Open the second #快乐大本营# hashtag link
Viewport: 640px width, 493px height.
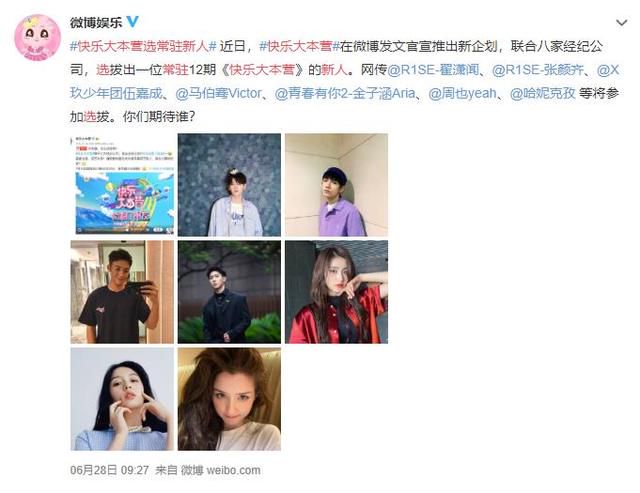(x=300, y=46)
